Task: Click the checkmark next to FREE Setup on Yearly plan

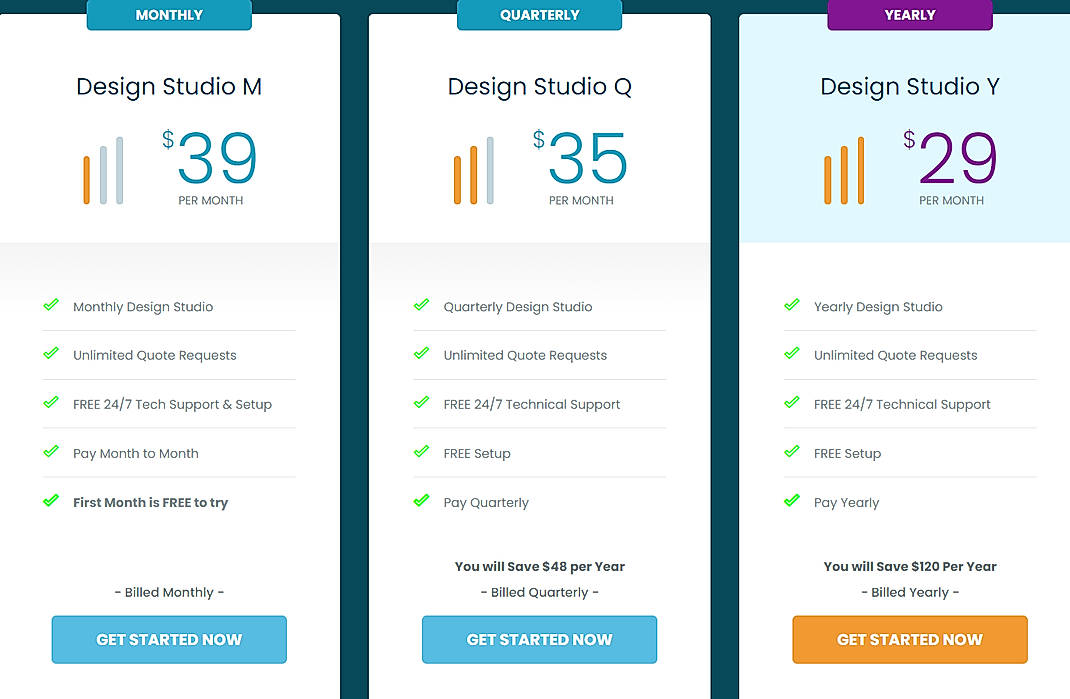Action: click(792, 453)
